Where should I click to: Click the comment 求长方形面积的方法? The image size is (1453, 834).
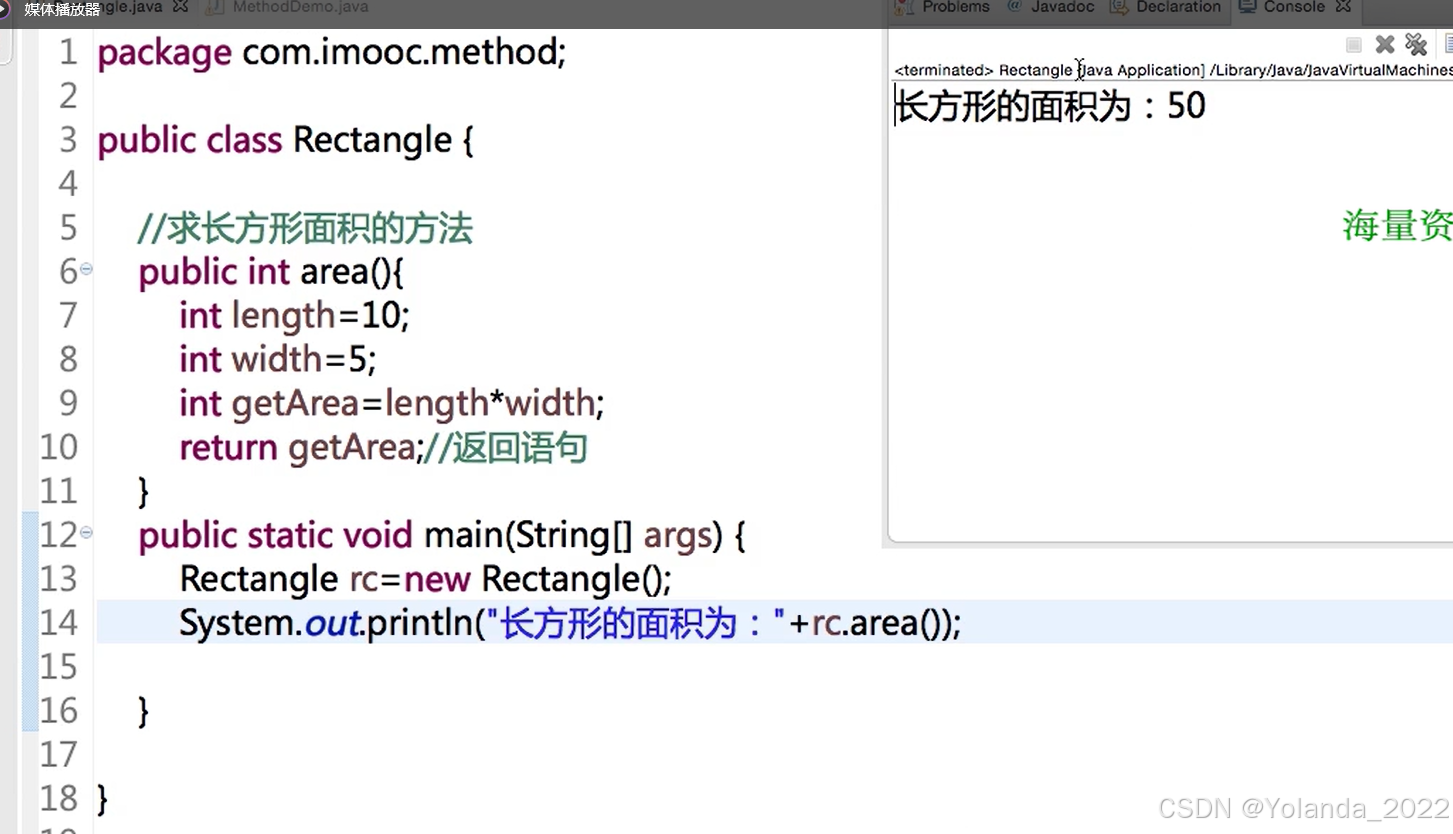(305, 229)
